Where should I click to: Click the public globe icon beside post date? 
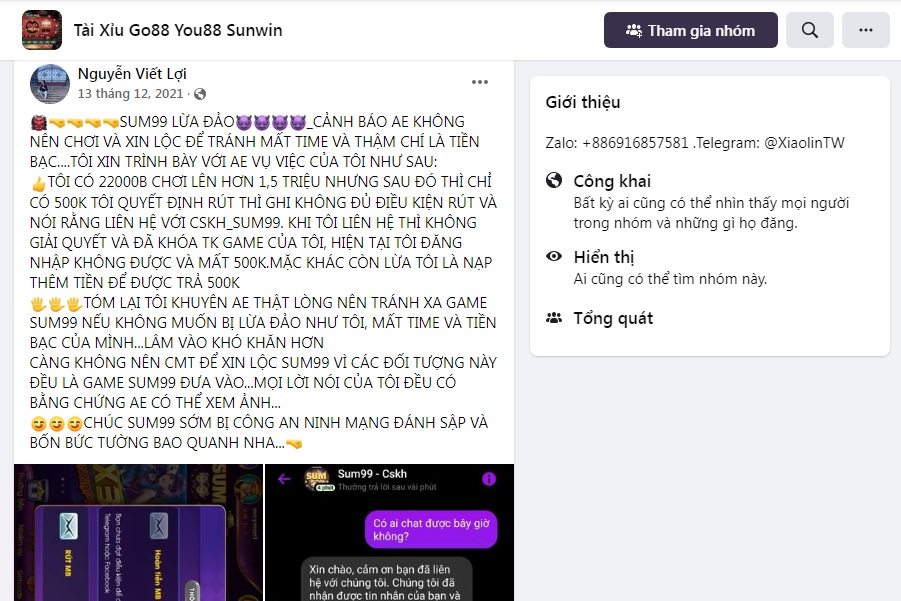pyautogui.click(x=200, y=94)
